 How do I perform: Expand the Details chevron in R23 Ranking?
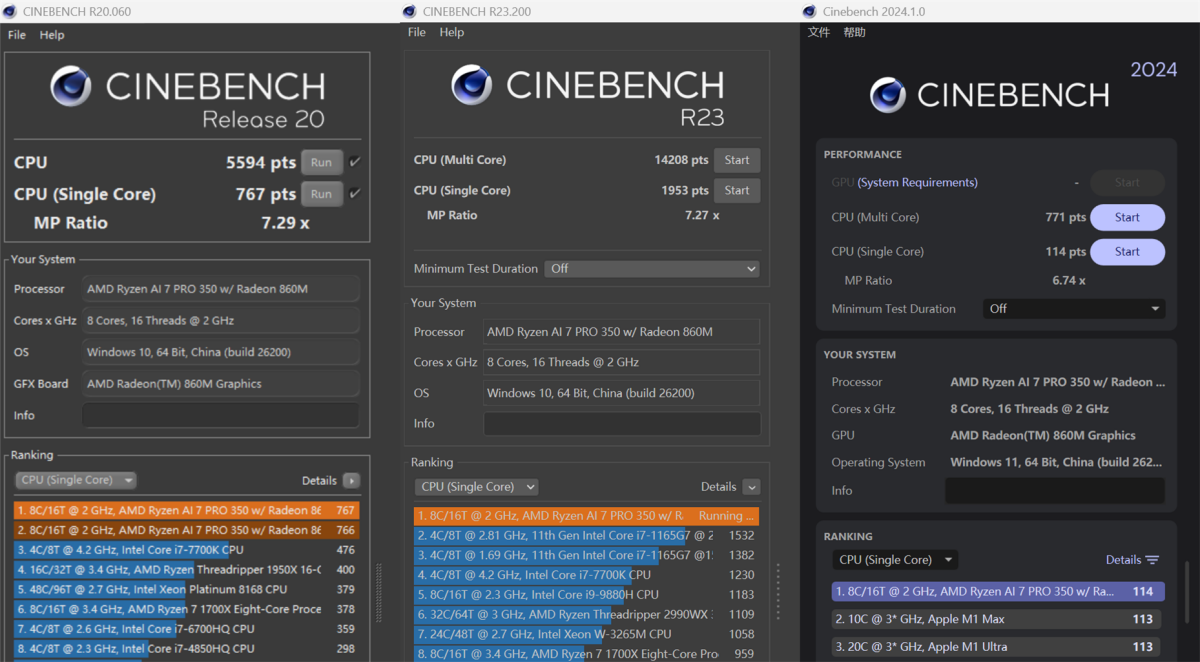pyautogui.click(x=751, y=487)
